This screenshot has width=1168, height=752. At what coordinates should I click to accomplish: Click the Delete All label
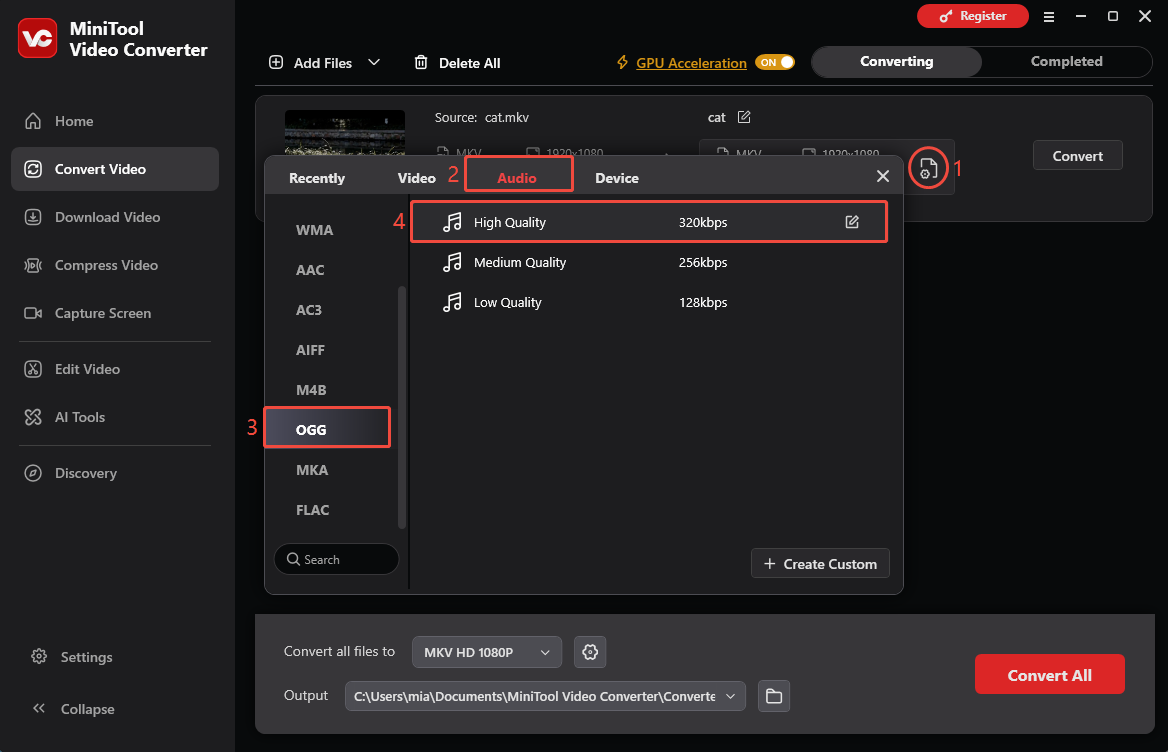click(x=469, y=63)
